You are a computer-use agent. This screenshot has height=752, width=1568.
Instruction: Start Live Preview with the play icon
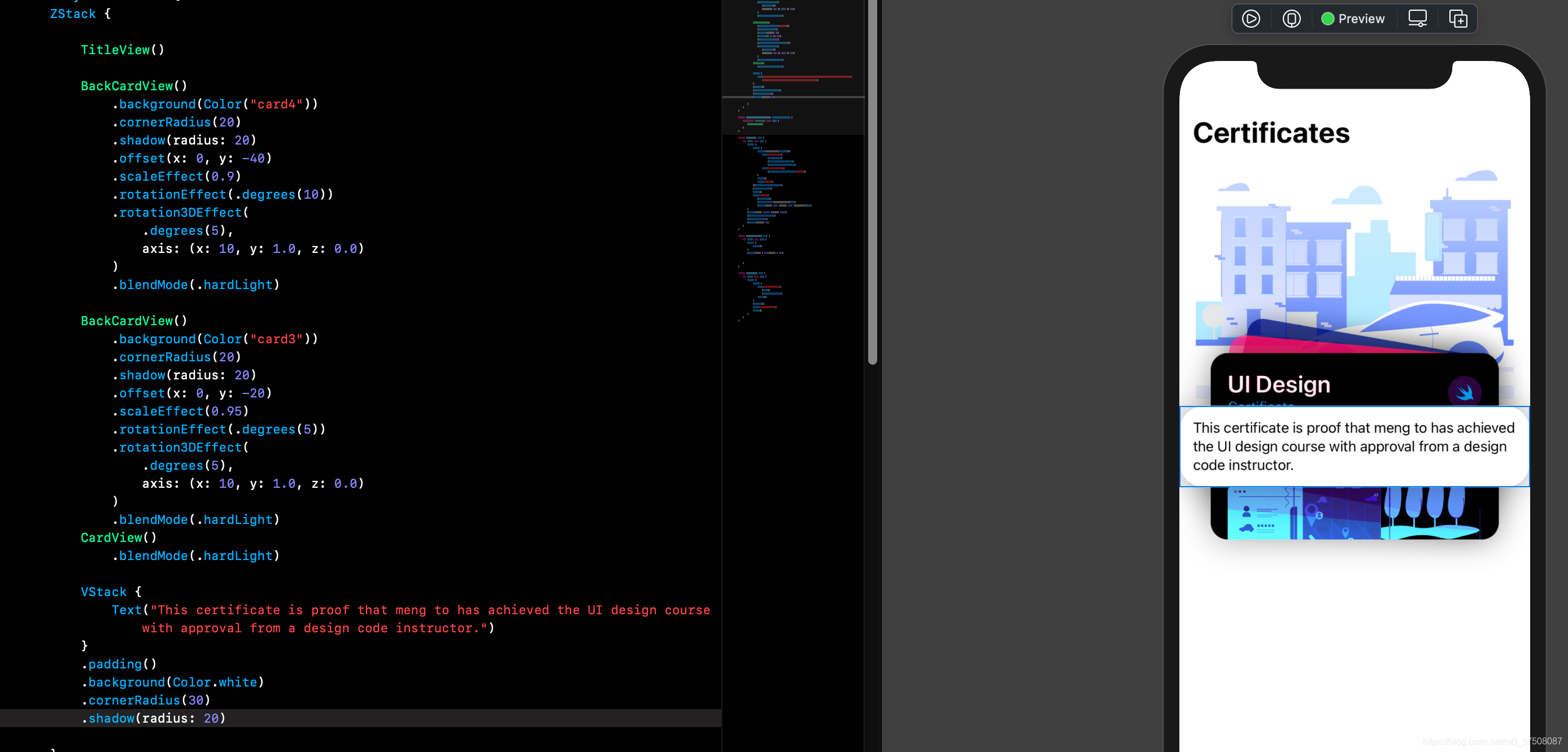tap(1250, 19)
